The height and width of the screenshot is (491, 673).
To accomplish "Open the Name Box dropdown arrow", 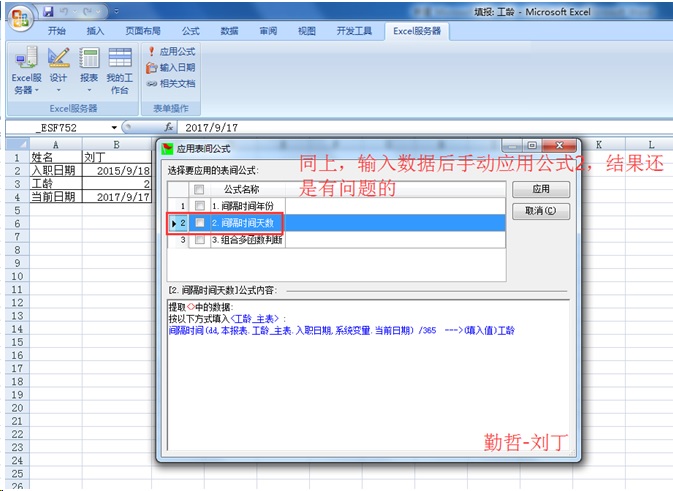I will [x=114, y=128].
